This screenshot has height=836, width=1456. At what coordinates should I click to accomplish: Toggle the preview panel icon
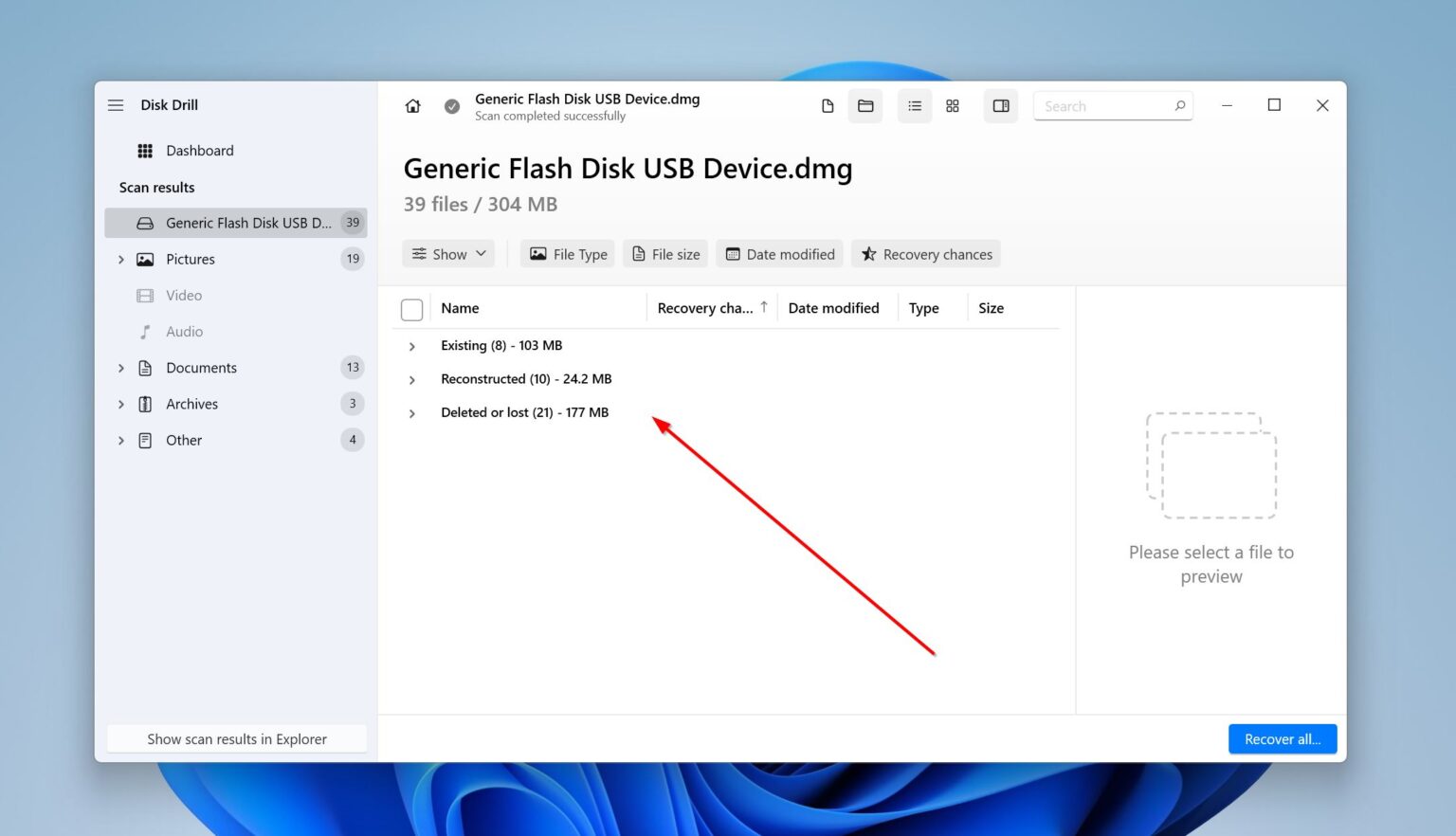[x=1000, y=105]
